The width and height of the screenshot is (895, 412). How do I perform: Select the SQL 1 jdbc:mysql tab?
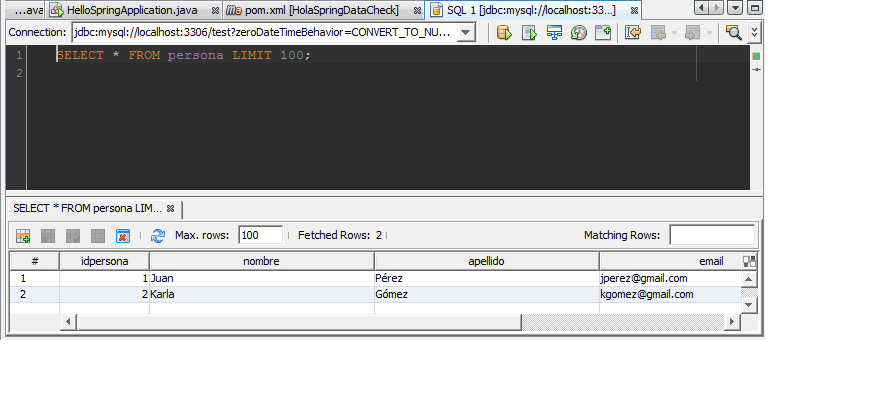[532, 10]
